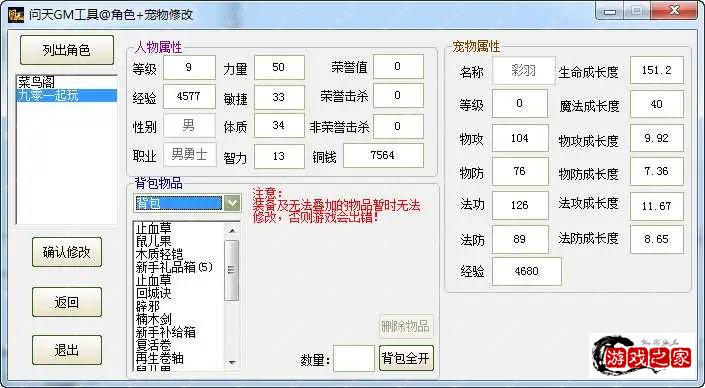Click the 确认修改 button

[x=67, y=252]
